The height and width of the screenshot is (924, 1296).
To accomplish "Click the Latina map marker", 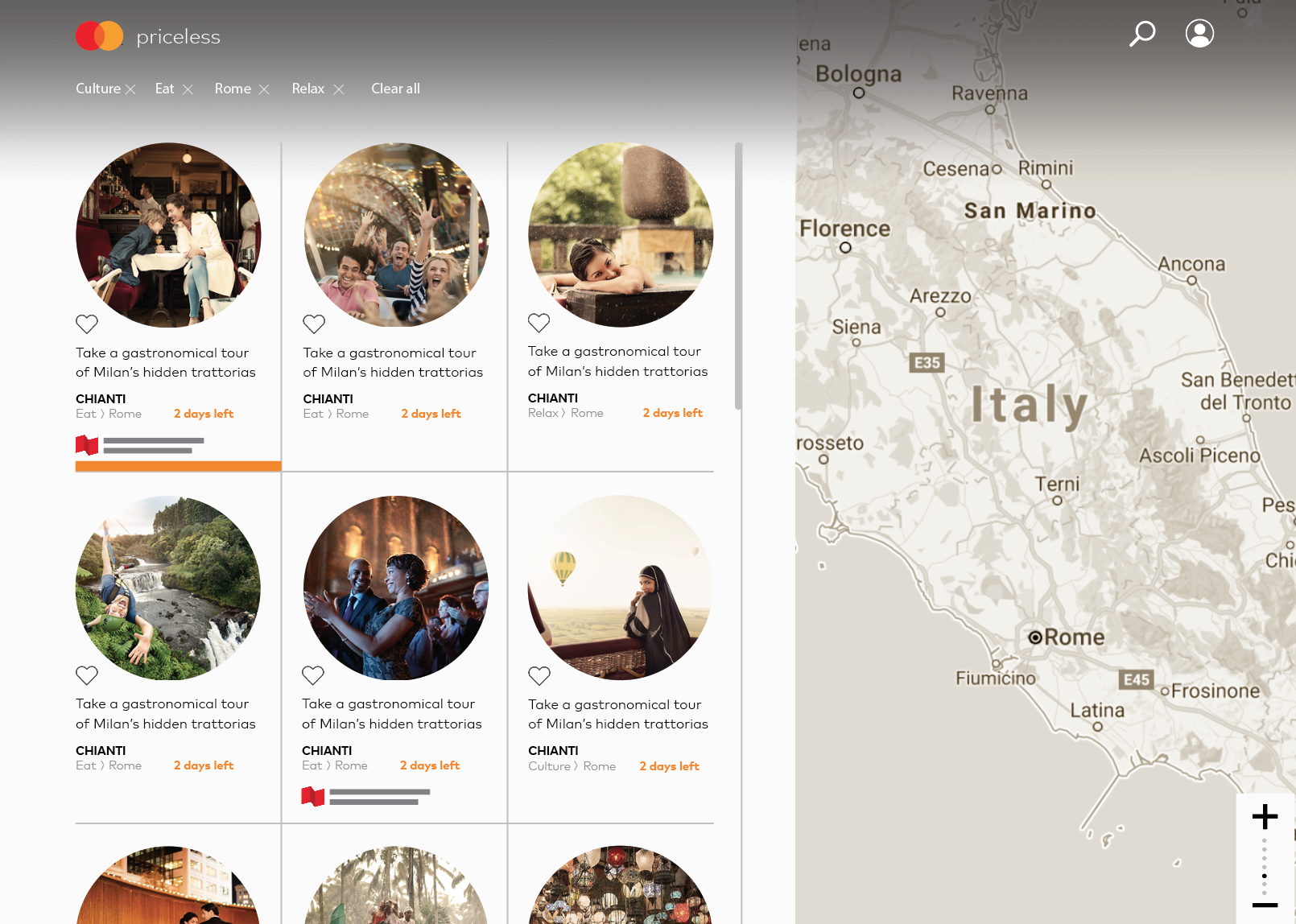I will click(x=1097, y=727).
